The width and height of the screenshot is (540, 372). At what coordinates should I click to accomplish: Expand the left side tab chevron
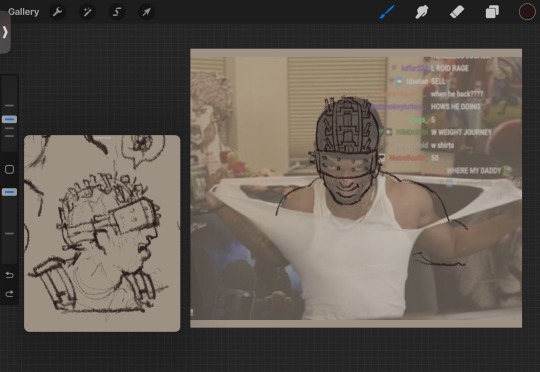coord(5,32)
